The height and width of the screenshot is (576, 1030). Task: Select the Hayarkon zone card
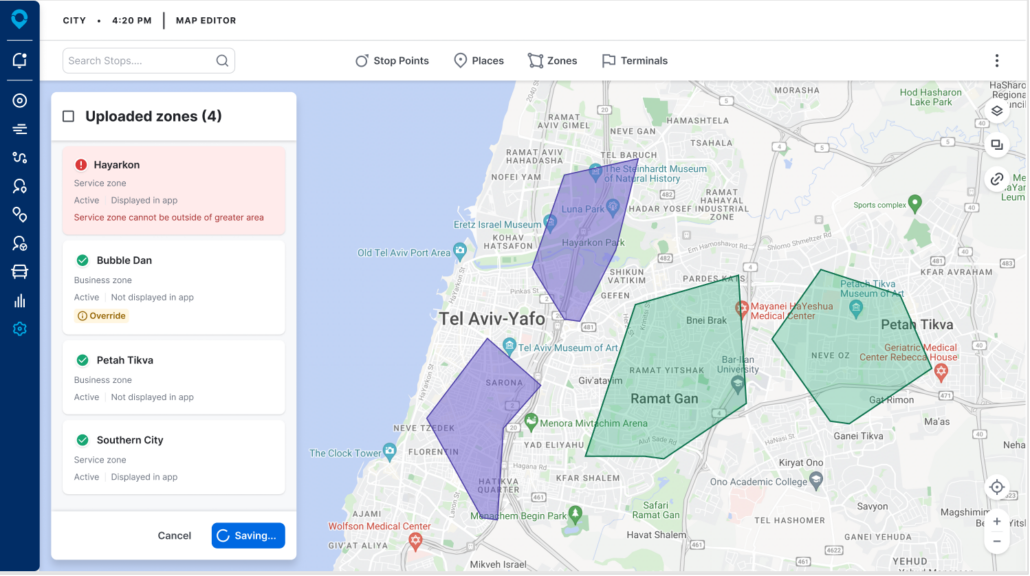click(174, 190)
